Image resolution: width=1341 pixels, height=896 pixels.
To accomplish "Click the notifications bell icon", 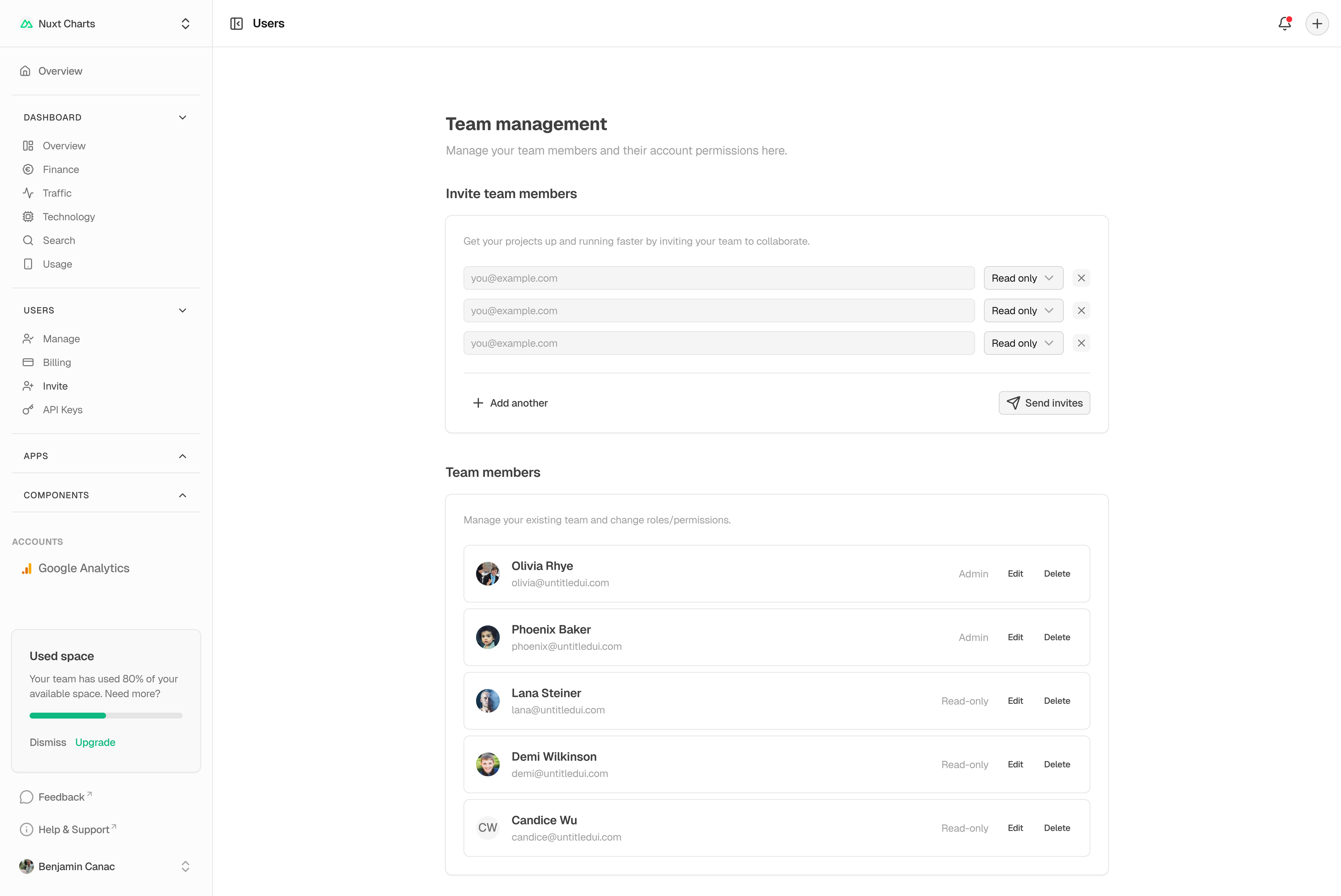I will [x=1284, y=23].
